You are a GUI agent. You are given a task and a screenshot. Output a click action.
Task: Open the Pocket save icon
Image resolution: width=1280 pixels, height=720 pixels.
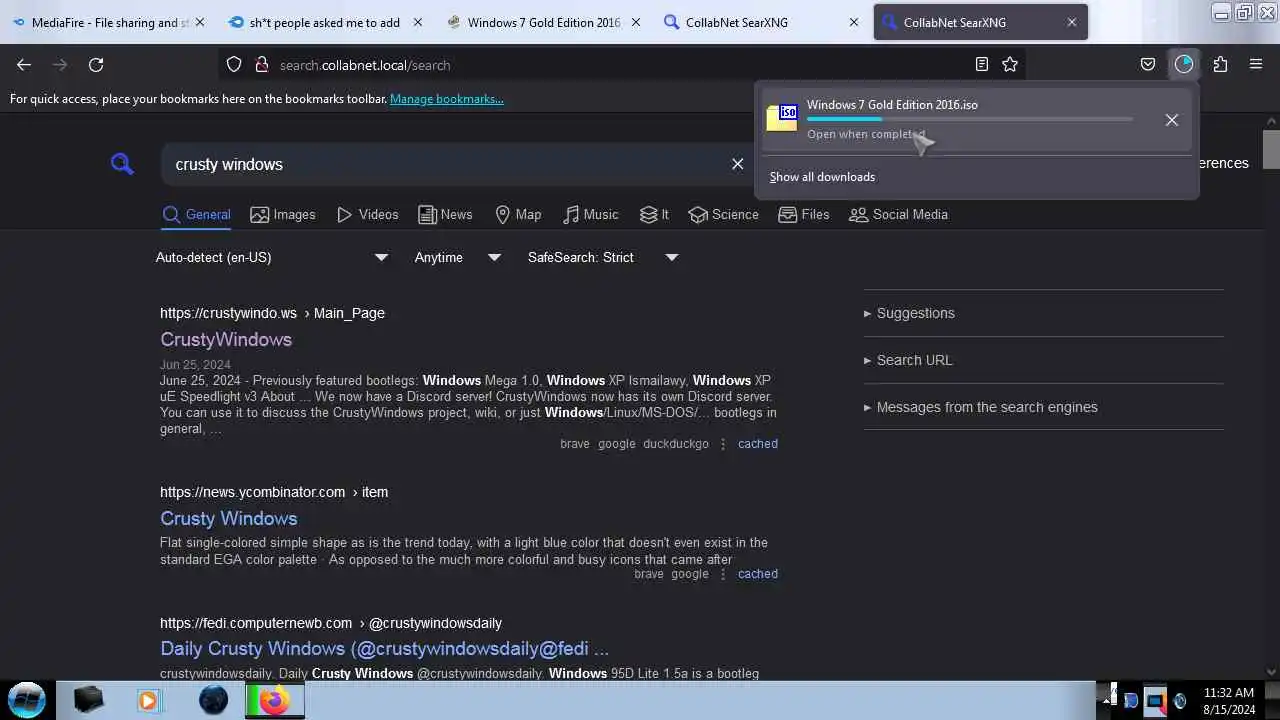(x=1148, y=65)
